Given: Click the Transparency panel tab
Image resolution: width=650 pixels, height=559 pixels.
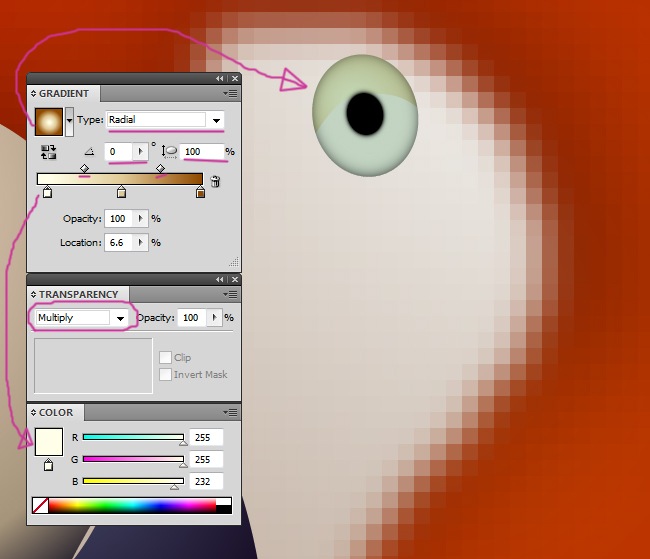Looking at the screenshot, I should [78, 294].
